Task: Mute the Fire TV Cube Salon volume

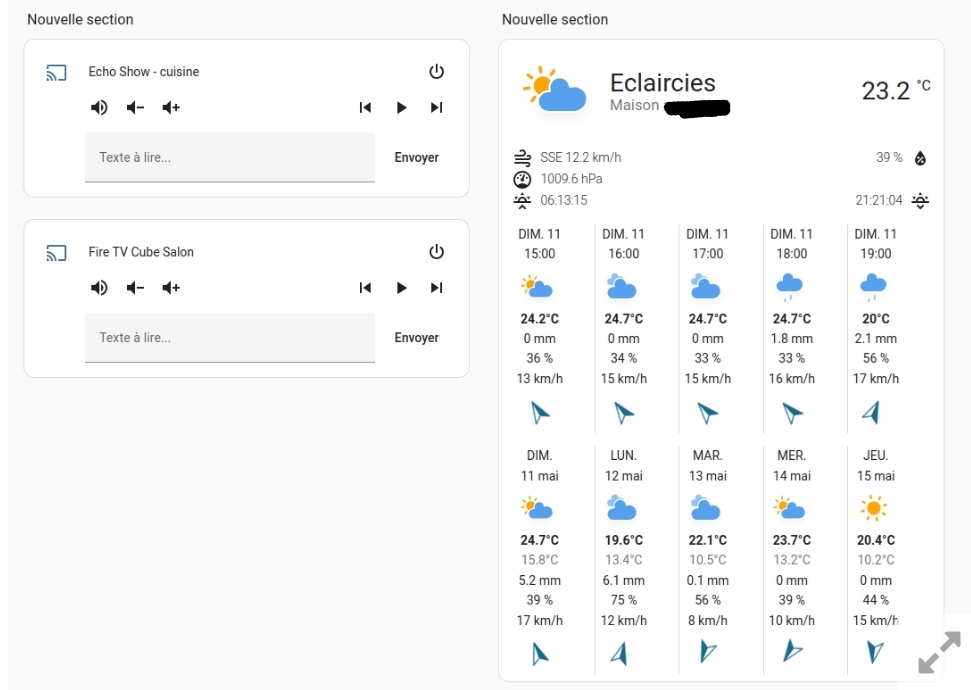Action: coord(99,288)
